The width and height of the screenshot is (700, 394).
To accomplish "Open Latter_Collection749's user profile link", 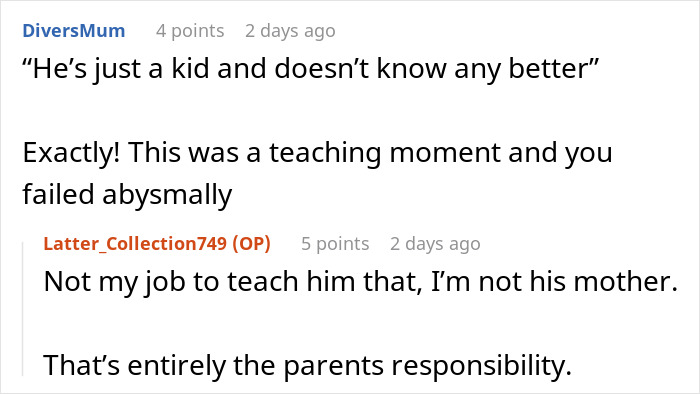I will coord(135,244).
